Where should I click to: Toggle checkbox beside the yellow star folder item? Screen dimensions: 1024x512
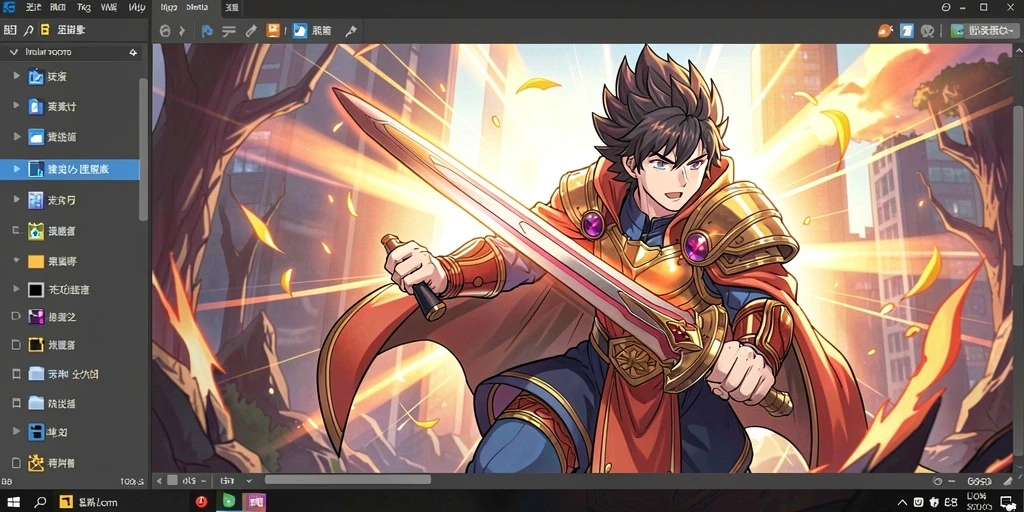coord(16,464)
